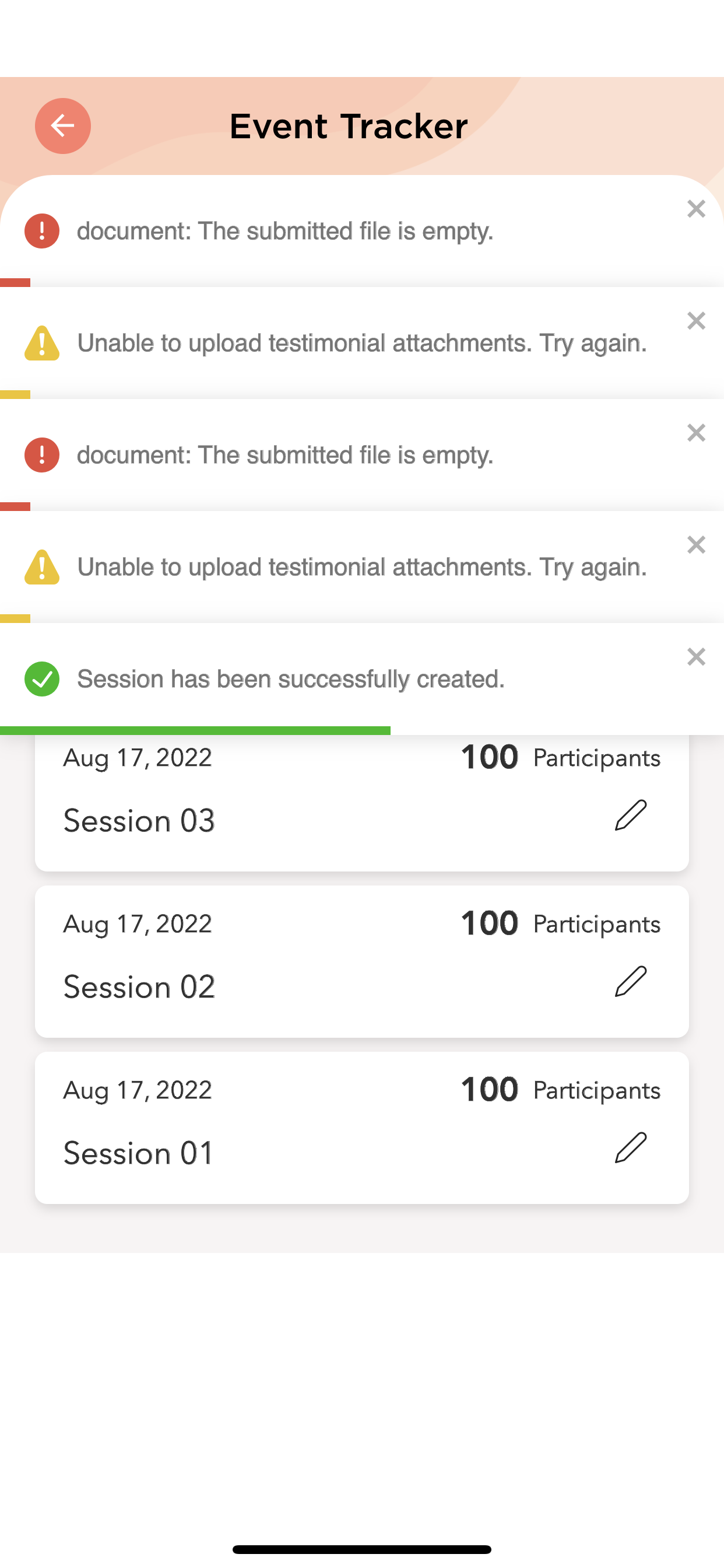This screenshot has width=724, height=1568.
Task: Close the first 'submitted file is empty' toast
Action: pos(696,209)
